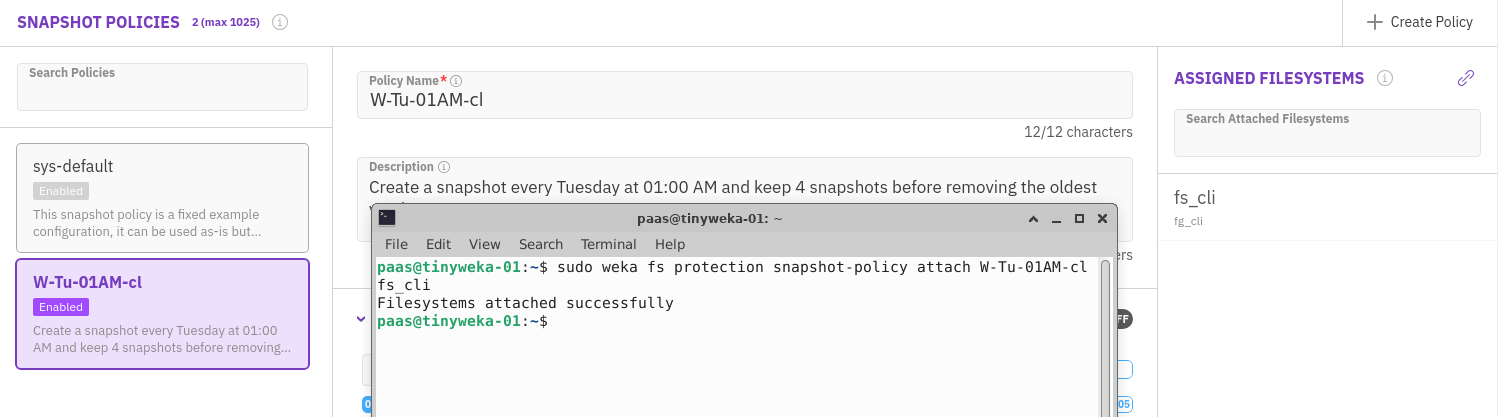Image resolution: width=1498 pixels, height=417 pixels.
Task: Select the W-Tu-01AM-cl policy card
Action: tap(162, 314)
